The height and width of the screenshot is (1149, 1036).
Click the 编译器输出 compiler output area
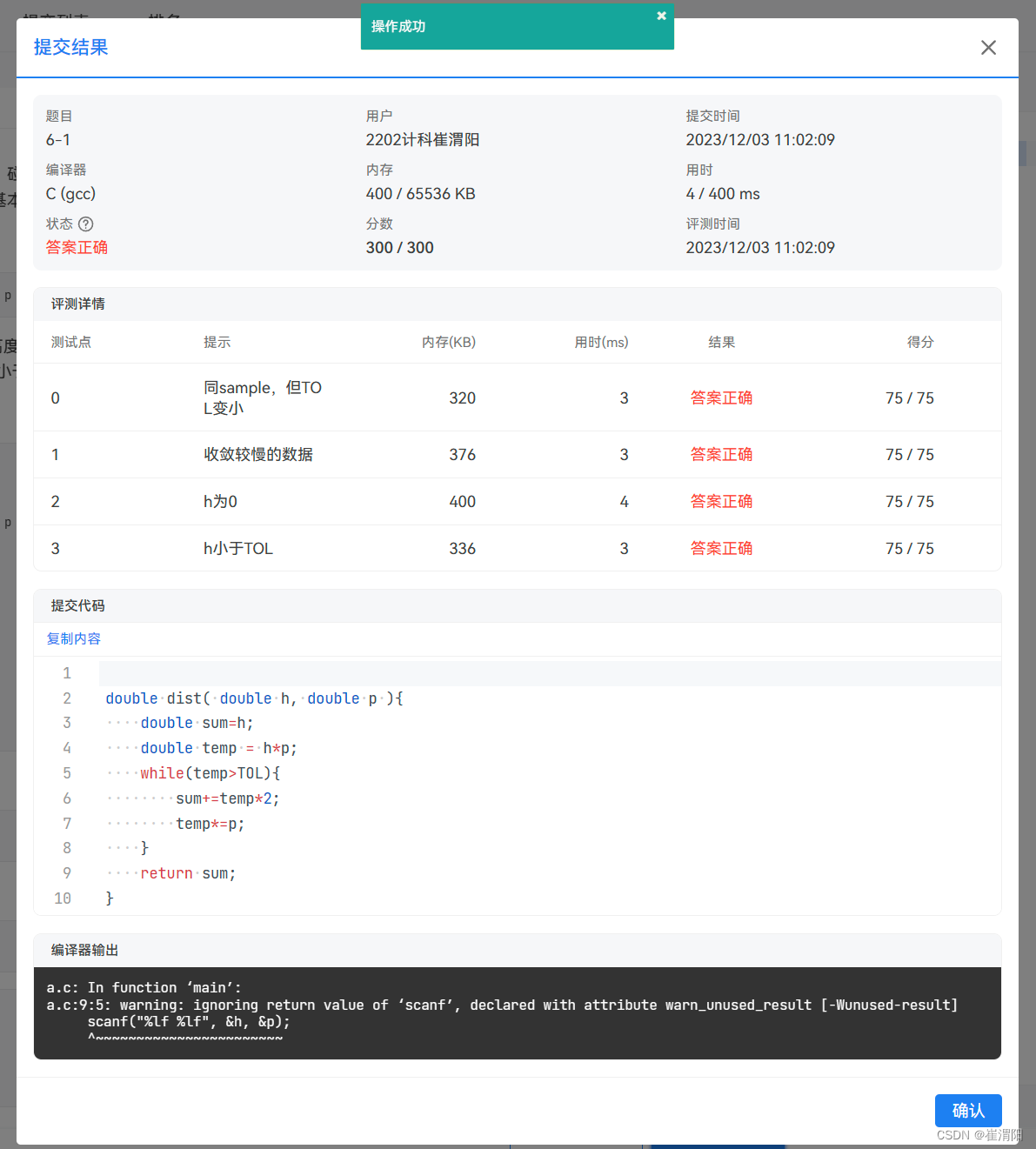click(x=518, y=1013)
